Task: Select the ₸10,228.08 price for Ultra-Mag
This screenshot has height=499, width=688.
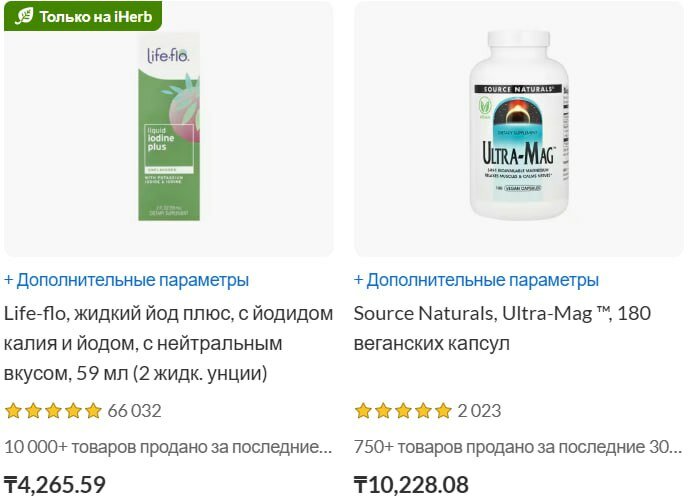Action: click(x=411, y=485)
